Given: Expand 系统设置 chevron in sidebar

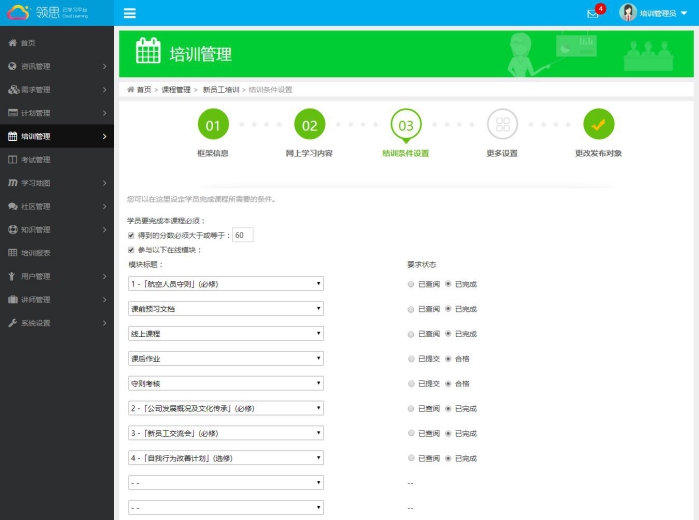Looking at the screenshot, I should 104,323.
